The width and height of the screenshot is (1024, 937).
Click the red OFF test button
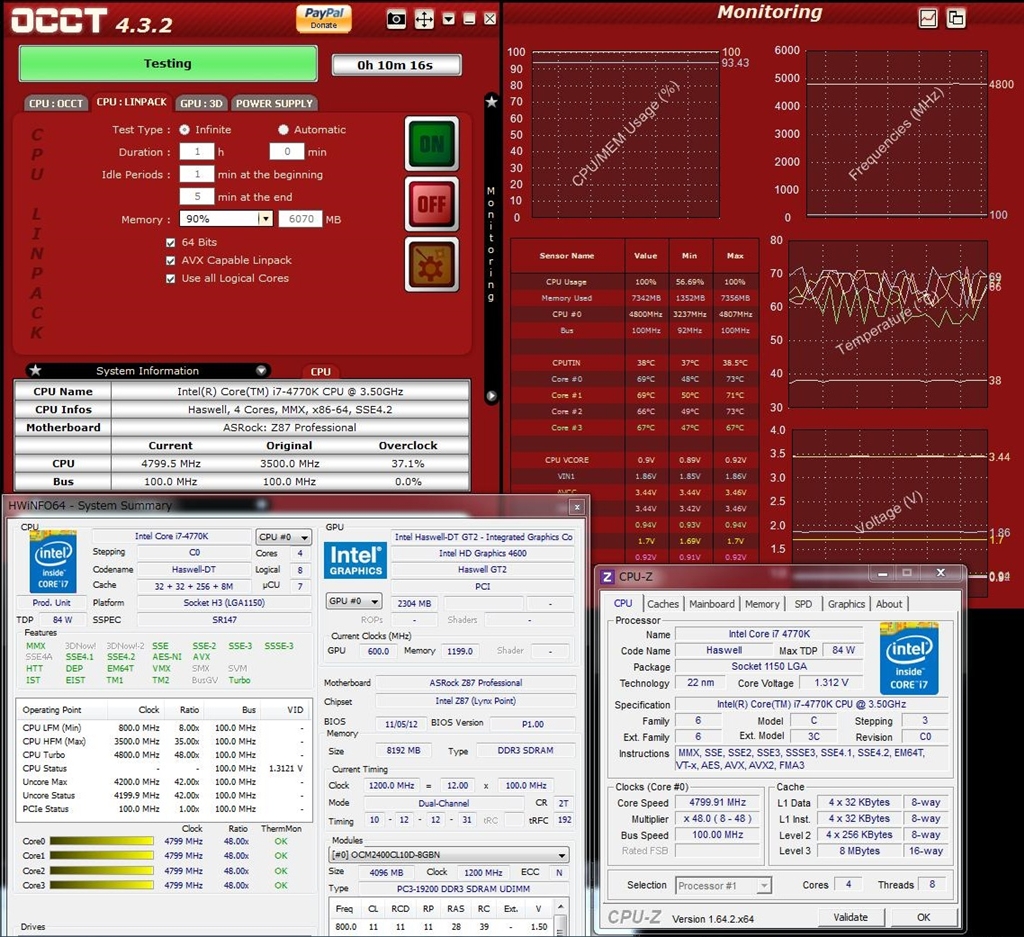point(432,204)
